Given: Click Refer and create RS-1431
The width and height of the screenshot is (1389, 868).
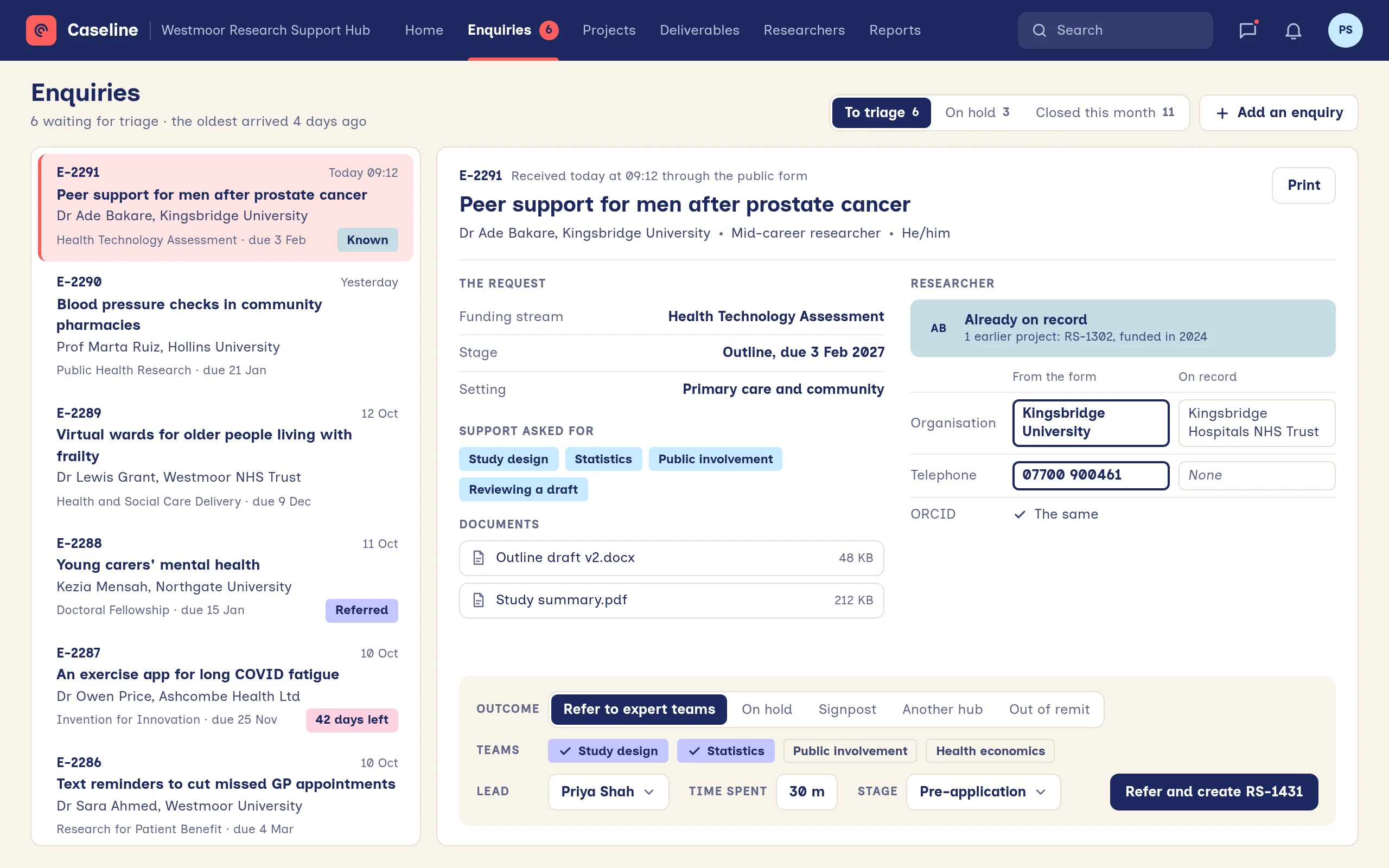Looking at the screenshot, I should (x=1214, y=792).
